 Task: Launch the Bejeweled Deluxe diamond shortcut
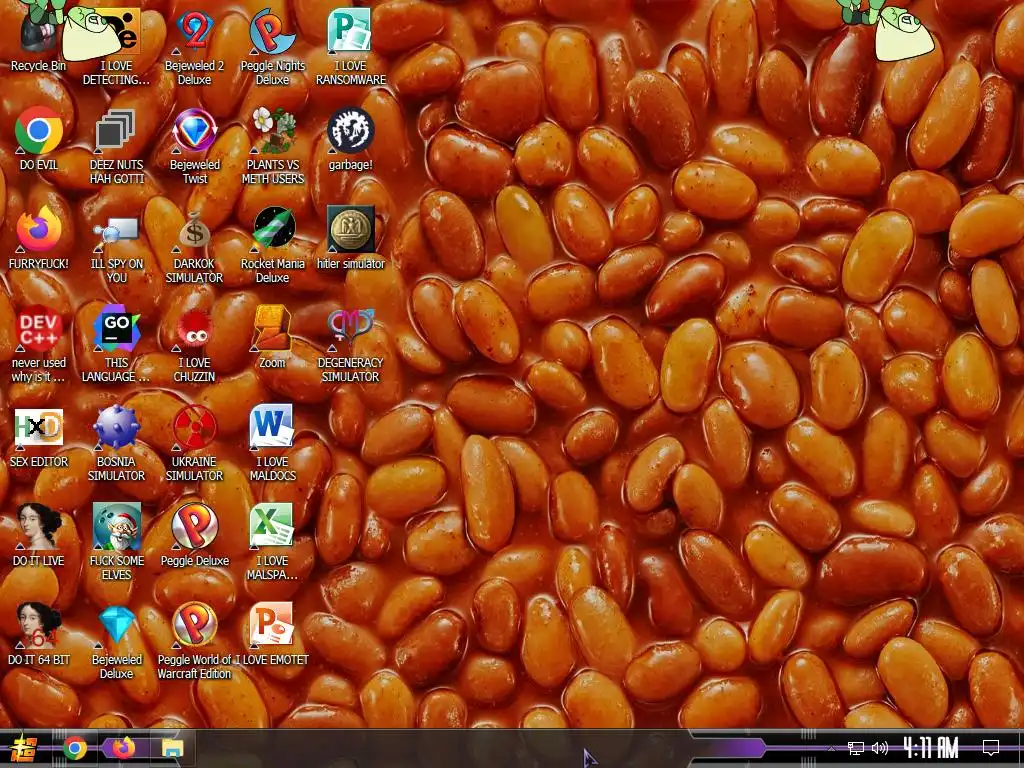116,640
